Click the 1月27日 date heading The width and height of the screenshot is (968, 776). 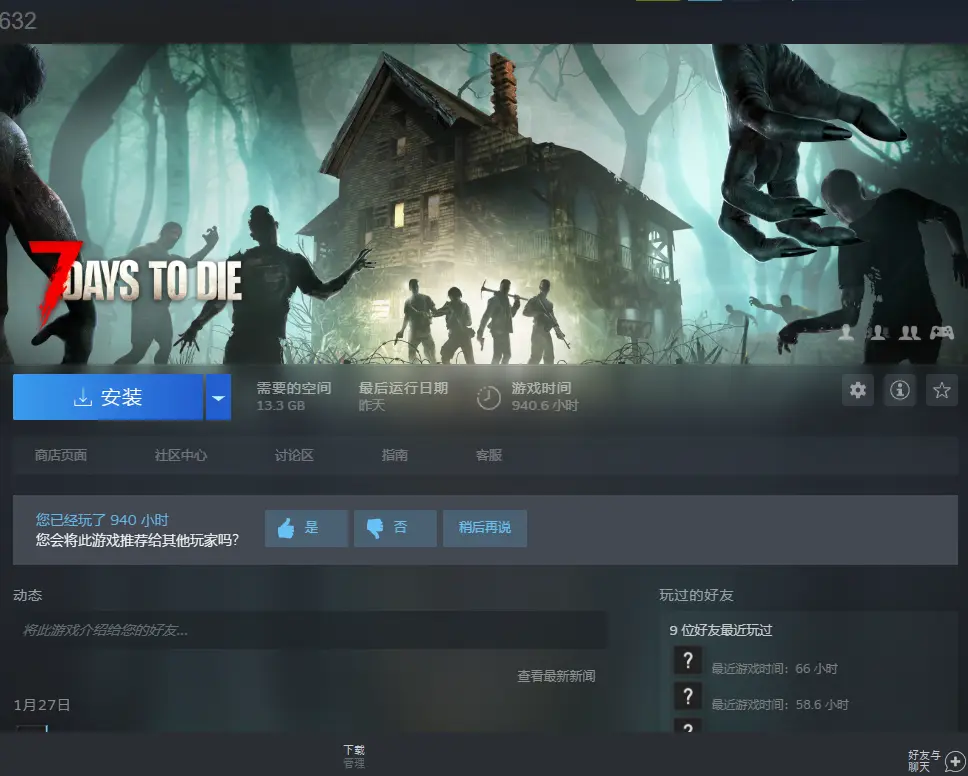point(42,705)
